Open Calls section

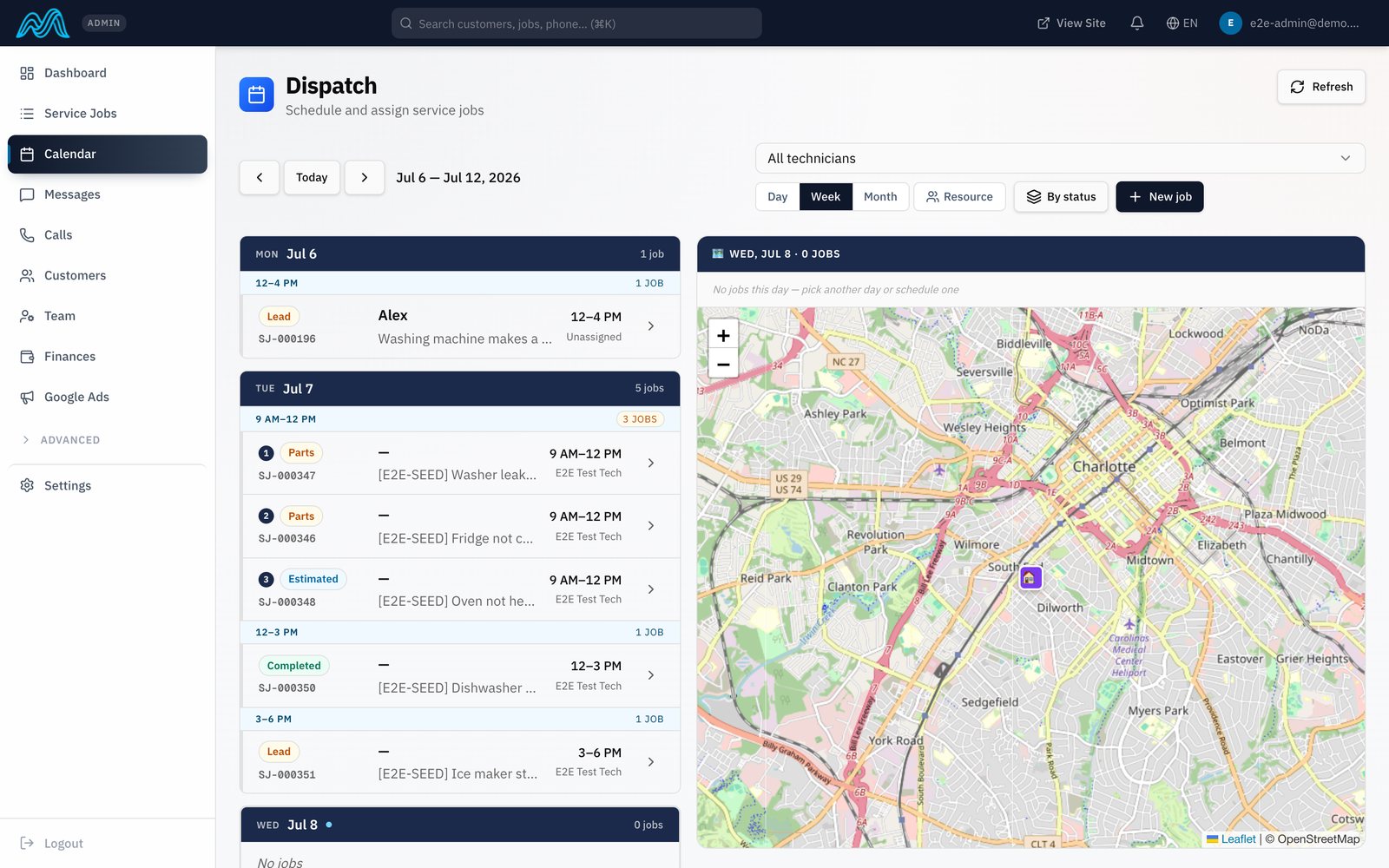[108, 235]
